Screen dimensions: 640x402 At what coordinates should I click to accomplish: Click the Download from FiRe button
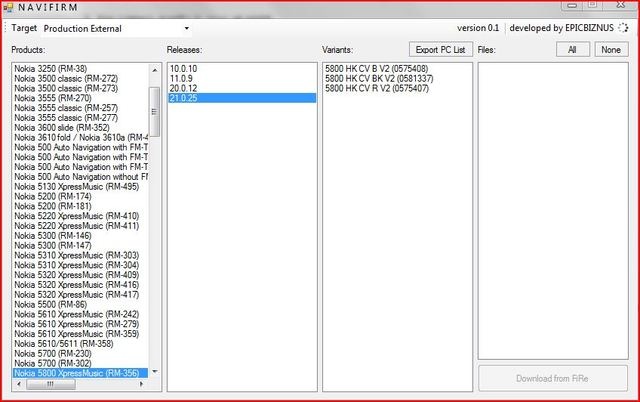553,378
